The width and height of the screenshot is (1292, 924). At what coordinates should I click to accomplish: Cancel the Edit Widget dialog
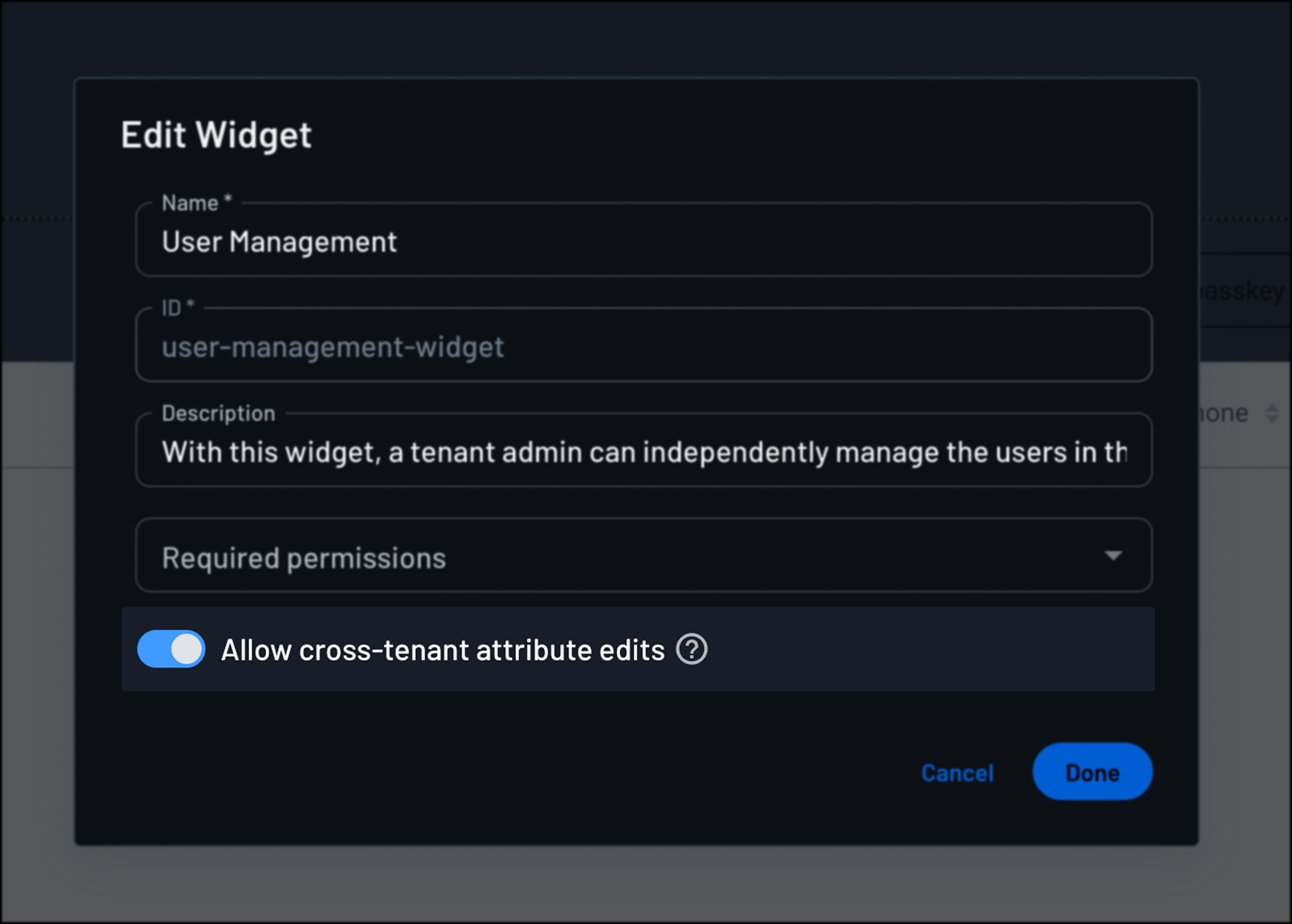[958, 773]
